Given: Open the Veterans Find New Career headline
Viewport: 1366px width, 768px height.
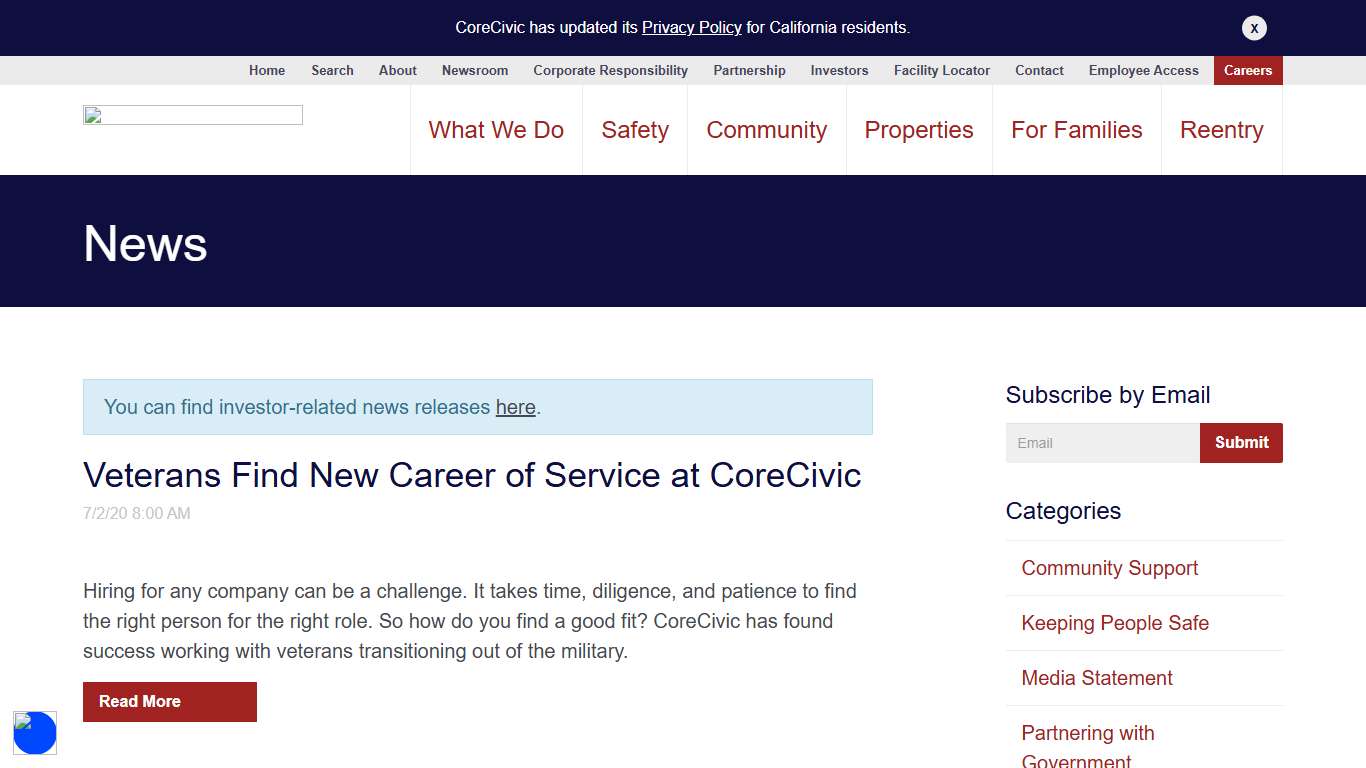Looking at the screenshot, I should tap(472, 475).
